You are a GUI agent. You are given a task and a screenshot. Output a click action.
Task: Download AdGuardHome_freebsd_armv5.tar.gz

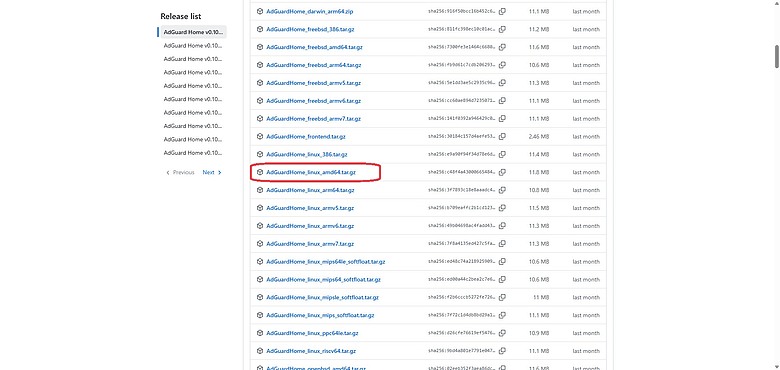313,83
